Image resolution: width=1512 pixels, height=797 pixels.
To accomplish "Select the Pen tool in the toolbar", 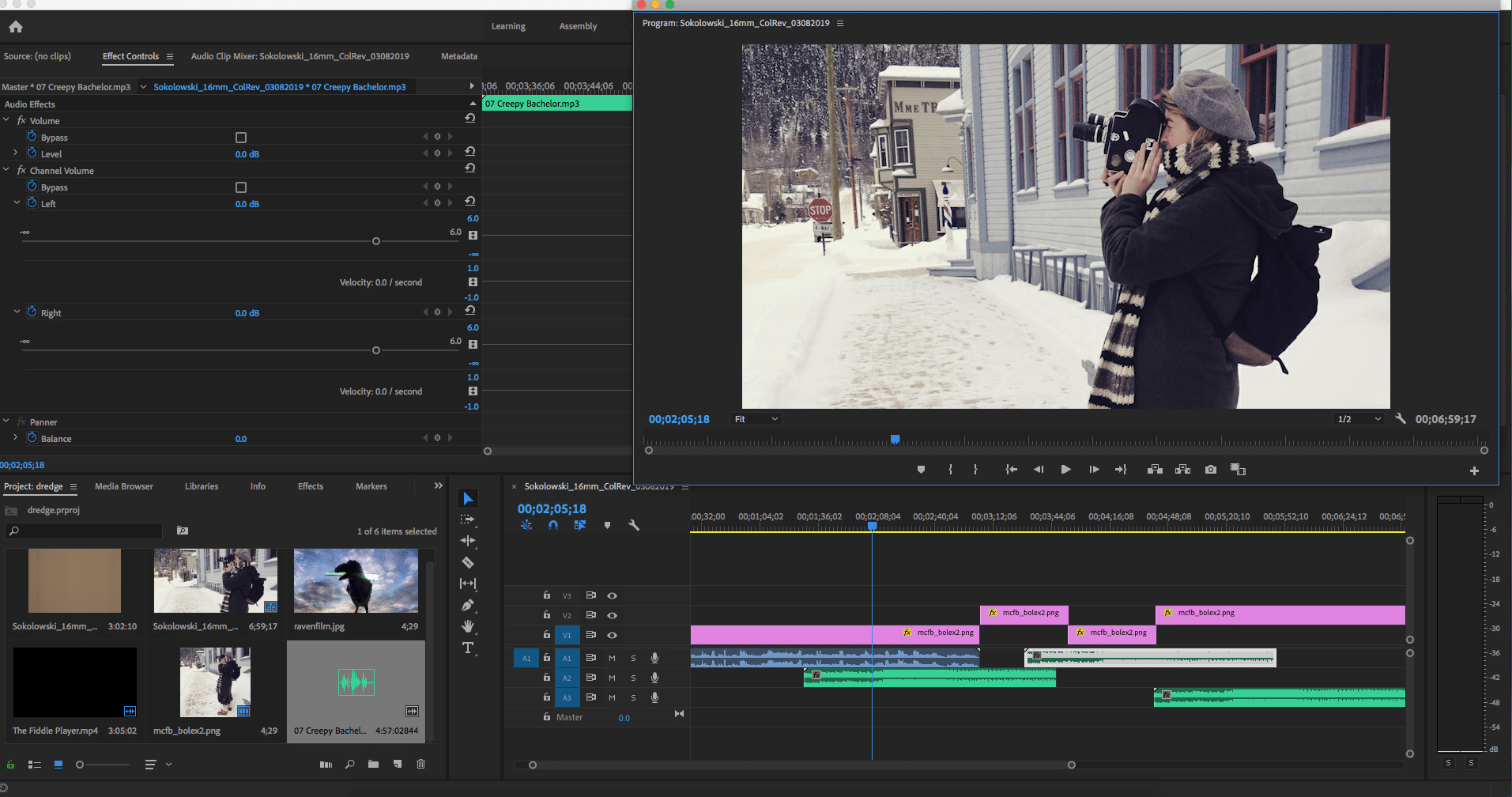I will click(x=468, y=606).
